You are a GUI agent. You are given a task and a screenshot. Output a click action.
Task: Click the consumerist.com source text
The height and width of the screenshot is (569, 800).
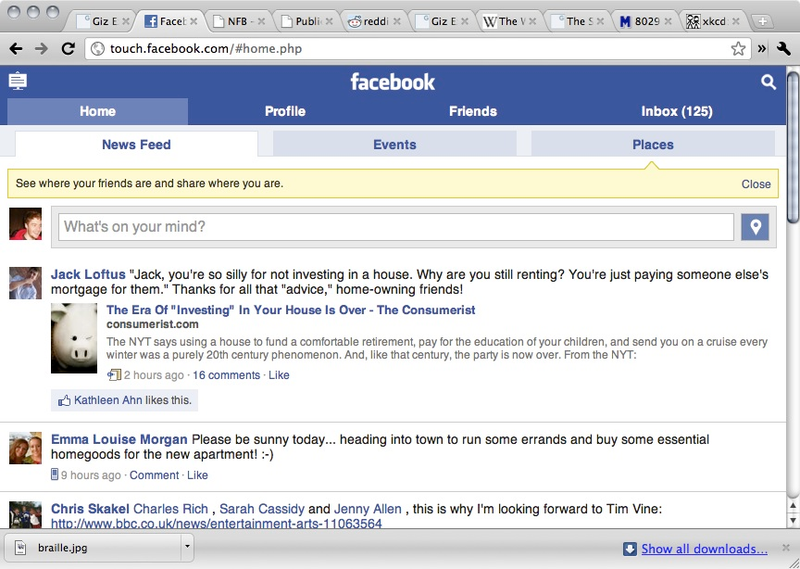click(x=153, y=324)
